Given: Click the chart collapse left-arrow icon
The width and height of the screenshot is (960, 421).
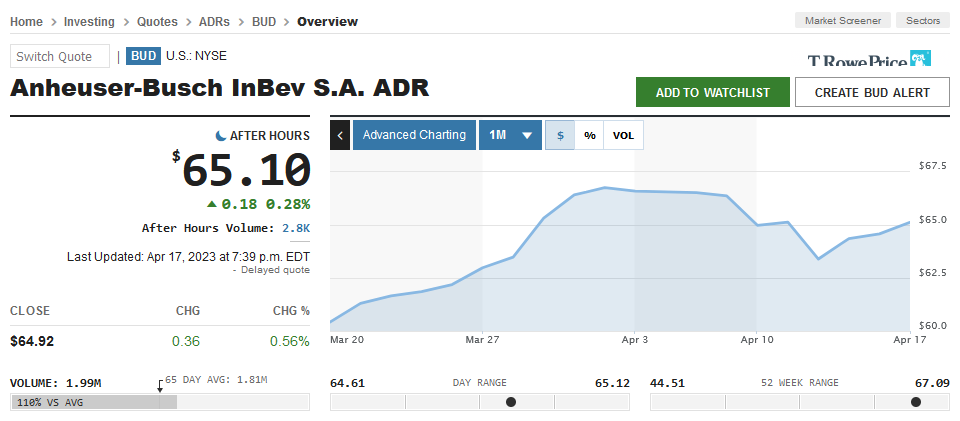Looking at the screenshot, I should (x=340, y=135).
